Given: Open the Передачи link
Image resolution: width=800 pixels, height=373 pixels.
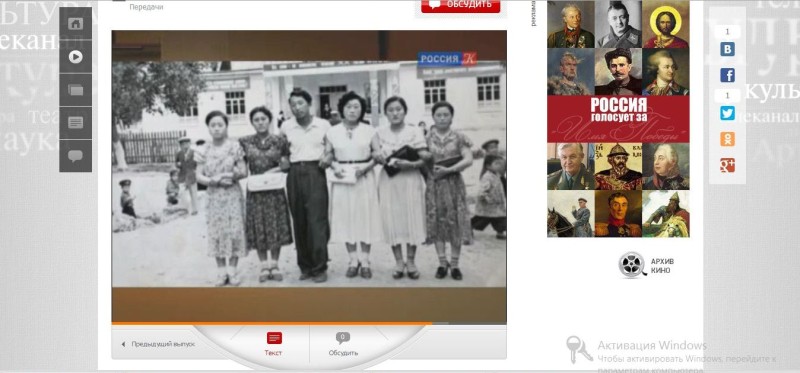Looking at the screenshot, I should pyautogui.click(x=146, y=7).
